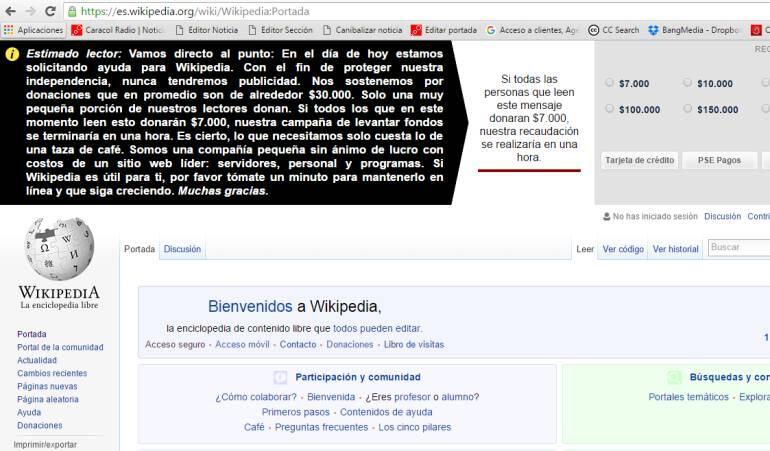The image size is (770, 451).
Task: Pick the $150.000 donation radio button
Action: pos(687,109)
